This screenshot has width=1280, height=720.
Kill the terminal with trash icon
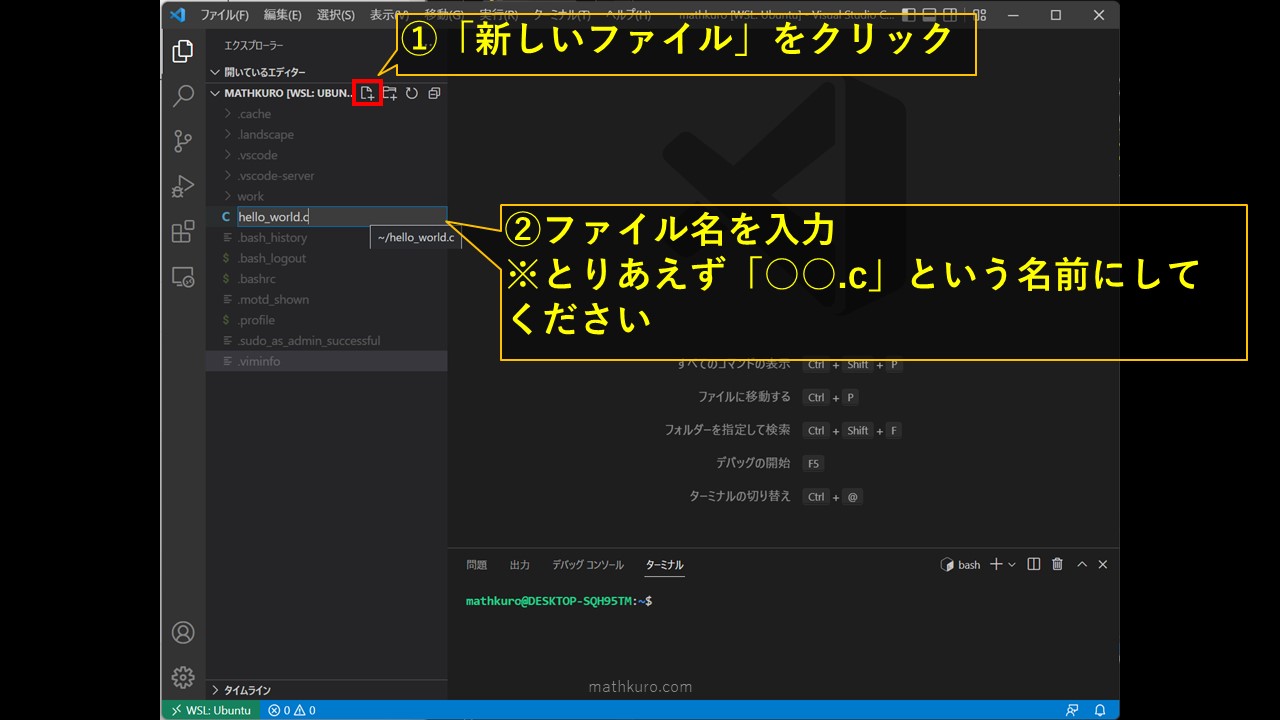click(1057, 565)
